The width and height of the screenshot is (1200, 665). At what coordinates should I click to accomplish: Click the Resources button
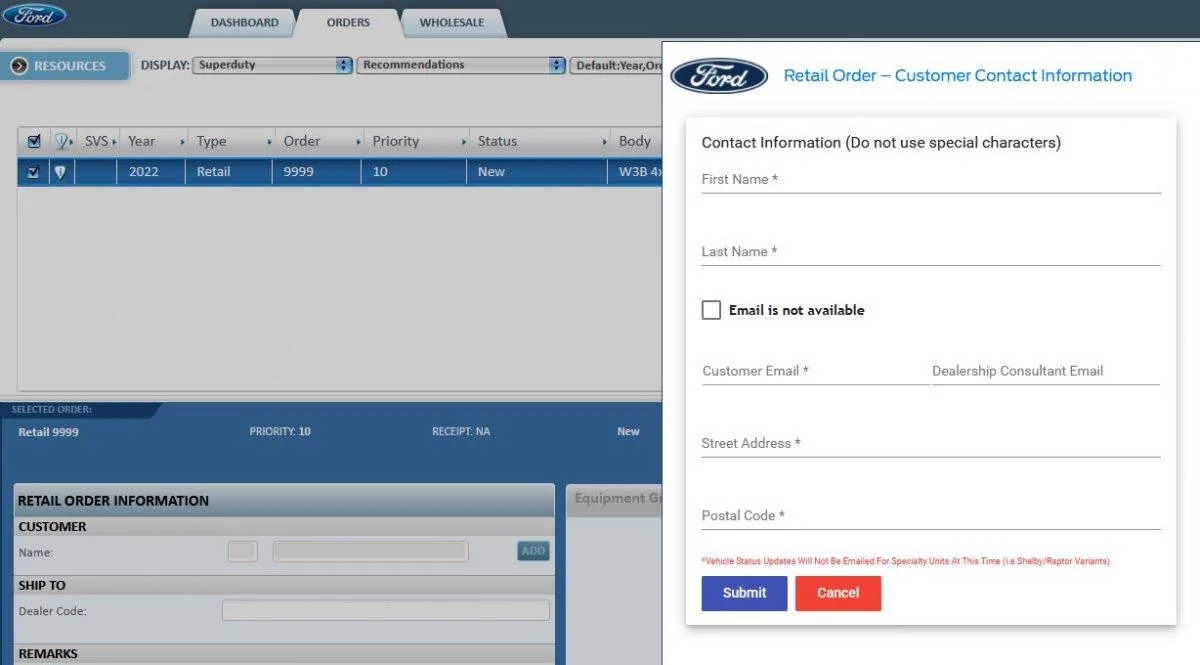pyautogui.click(x=66, y=66)
